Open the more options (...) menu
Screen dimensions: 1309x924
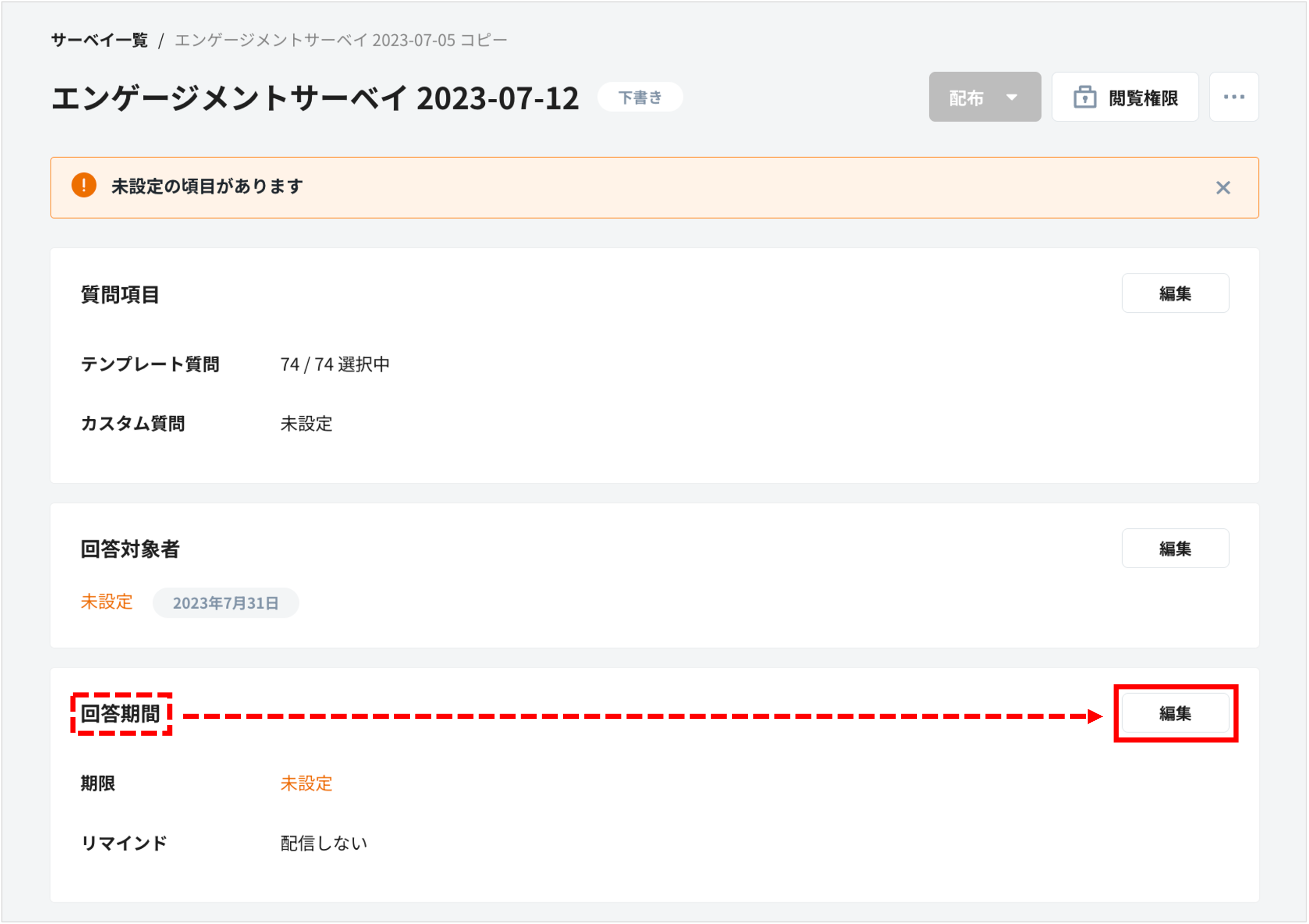click(x=1233, y=96)
